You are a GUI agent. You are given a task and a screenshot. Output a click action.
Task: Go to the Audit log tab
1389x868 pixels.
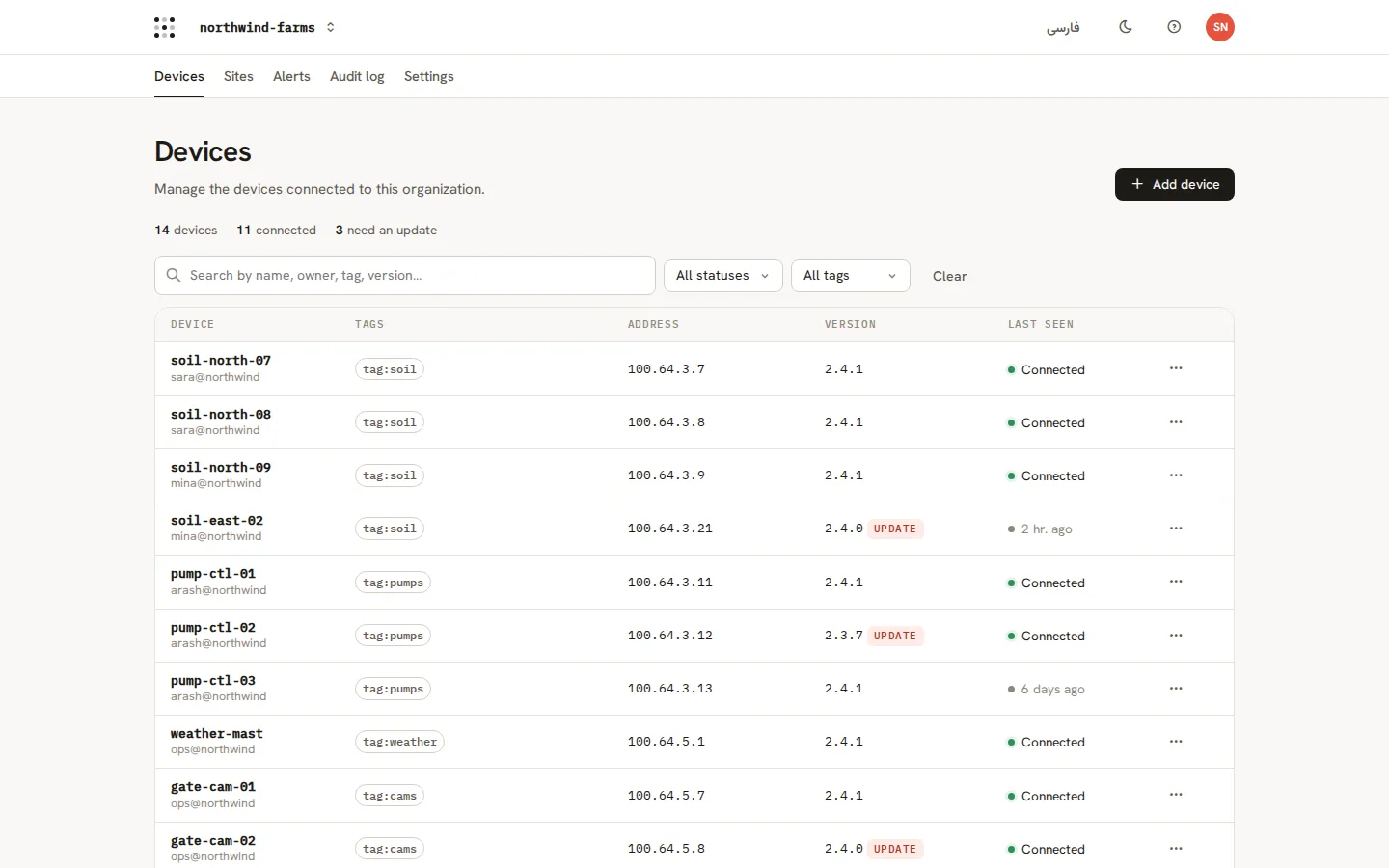(357, 76)
